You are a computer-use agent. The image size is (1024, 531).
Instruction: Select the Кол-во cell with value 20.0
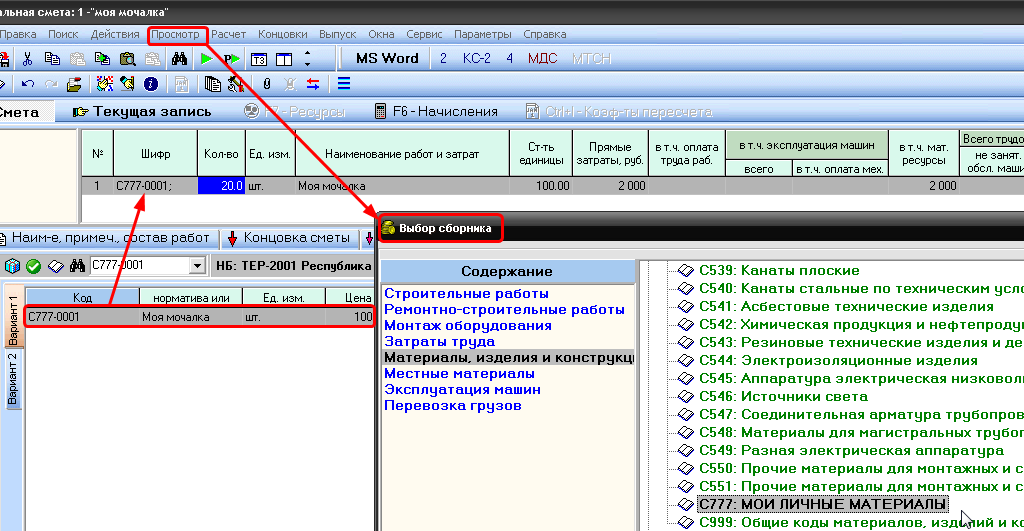219,185
